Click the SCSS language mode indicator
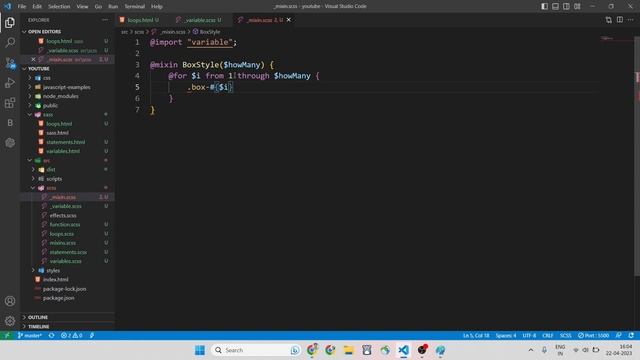 click(x=565, y=335)
